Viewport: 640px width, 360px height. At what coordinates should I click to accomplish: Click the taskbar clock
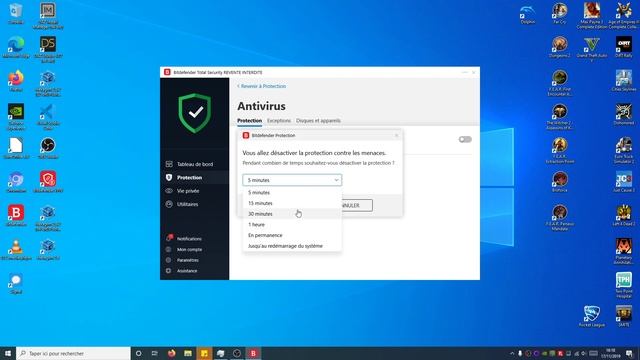coord(611,353)
